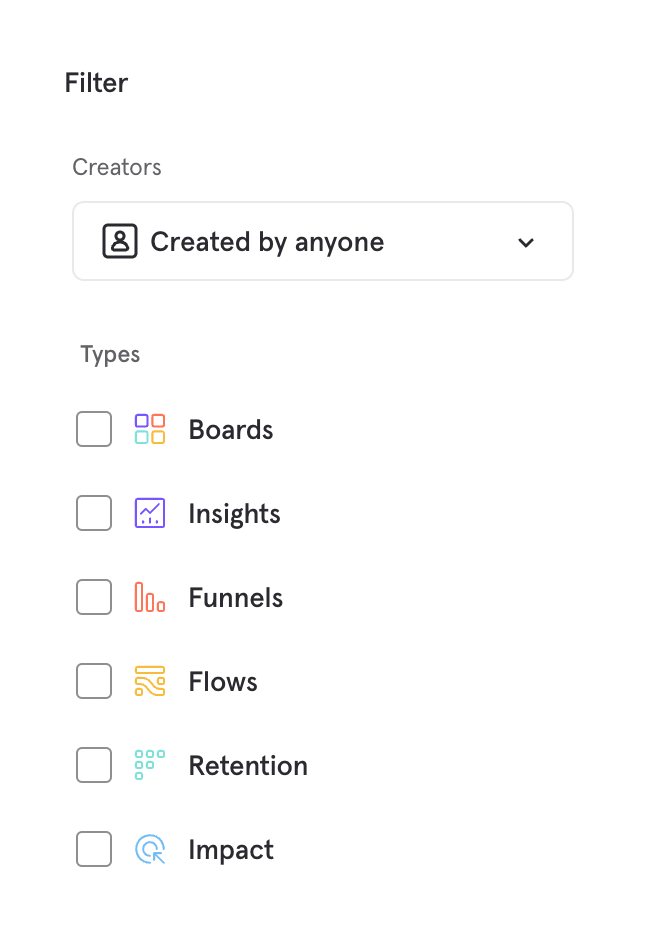Image resolution: width=646 pixels, height=946 pixels.
Task: Enable the Boards checkbox
Action: (94, 430)
